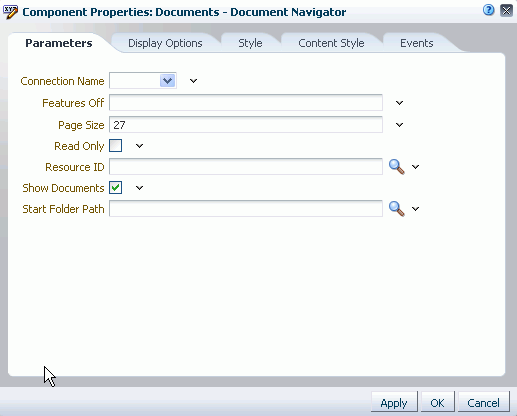Focus the Features Off input field

(x=246, y=103)
